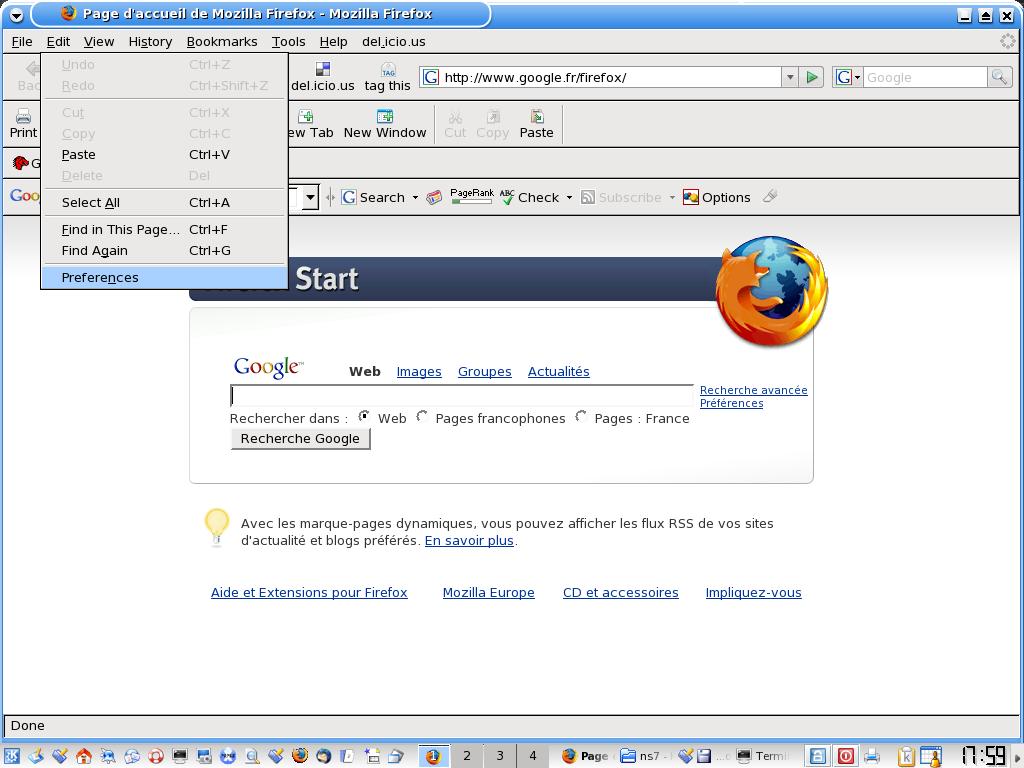This screenshot has height=768, width=1024.
Task: Expand the Subscribe dropdown arrow
Action: point(672,197)
